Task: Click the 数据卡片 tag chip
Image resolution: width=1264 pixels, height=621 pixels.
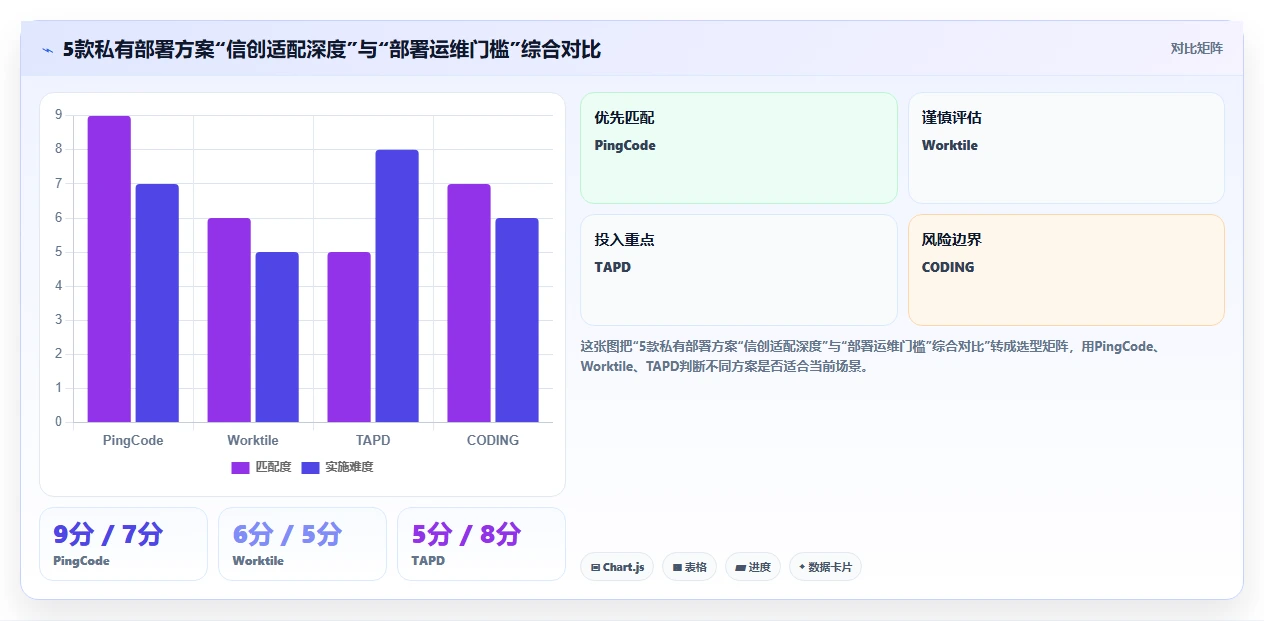Action: click(x=825, y=567)
